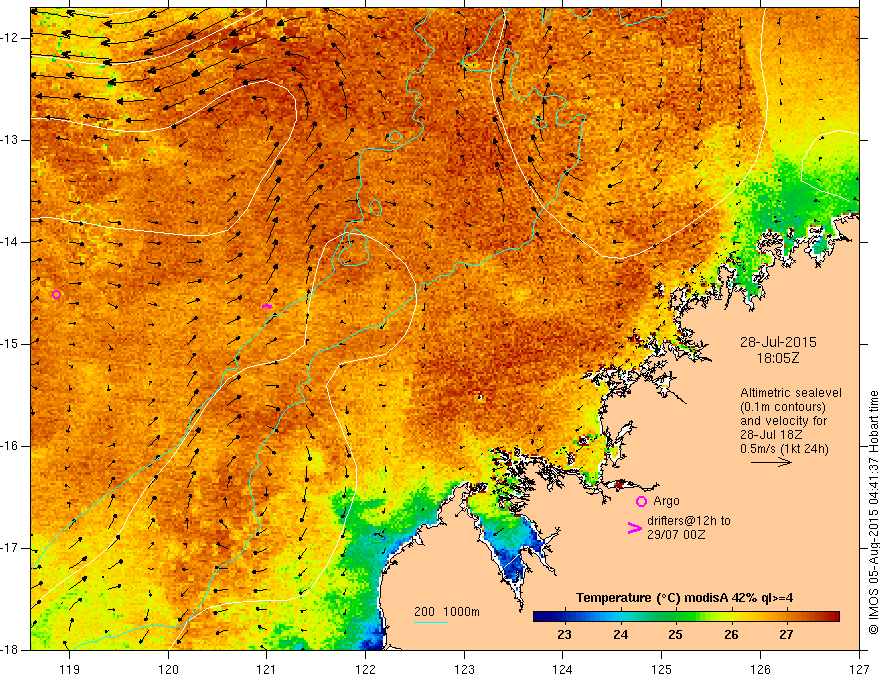
Task: Click the colorbar tick label "26"
Action: click(x=731, y=635)
